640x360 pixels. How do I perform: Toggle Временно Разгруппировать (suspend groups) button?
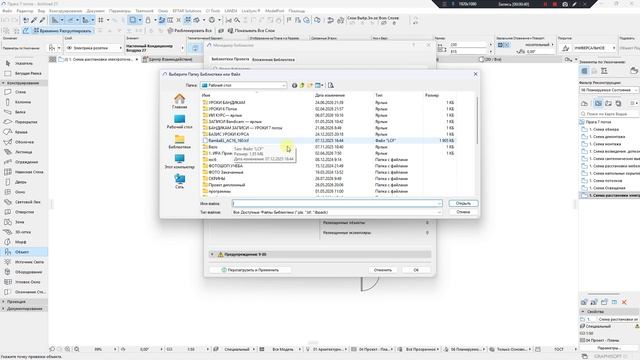tap(62, 31)
